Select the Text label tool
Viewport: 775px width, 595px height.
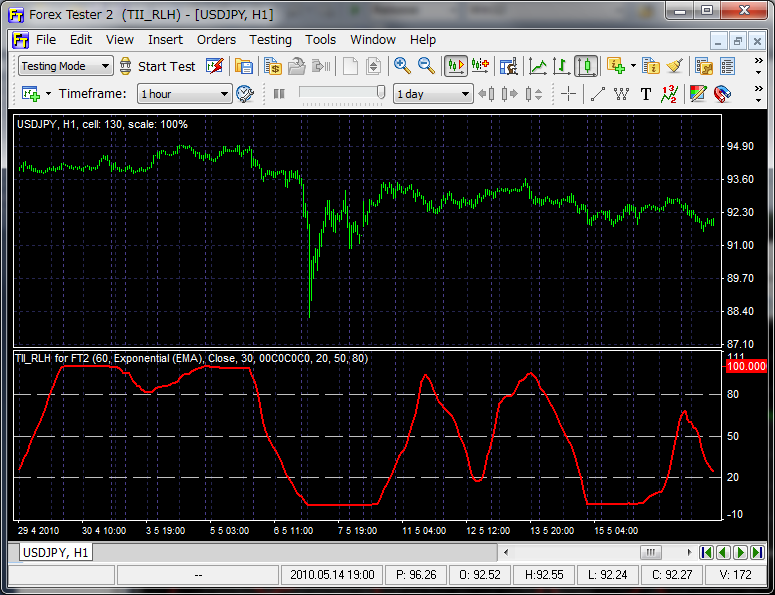646,93
